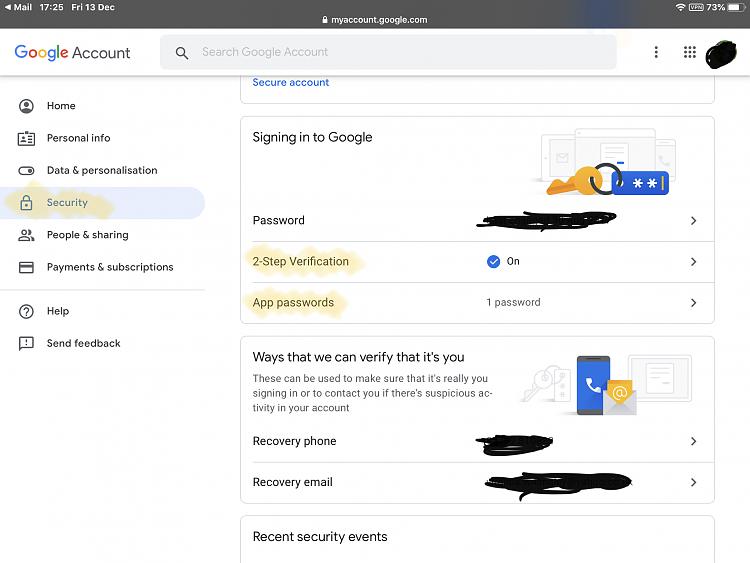Click the search magnifier icon

[181, 53]
